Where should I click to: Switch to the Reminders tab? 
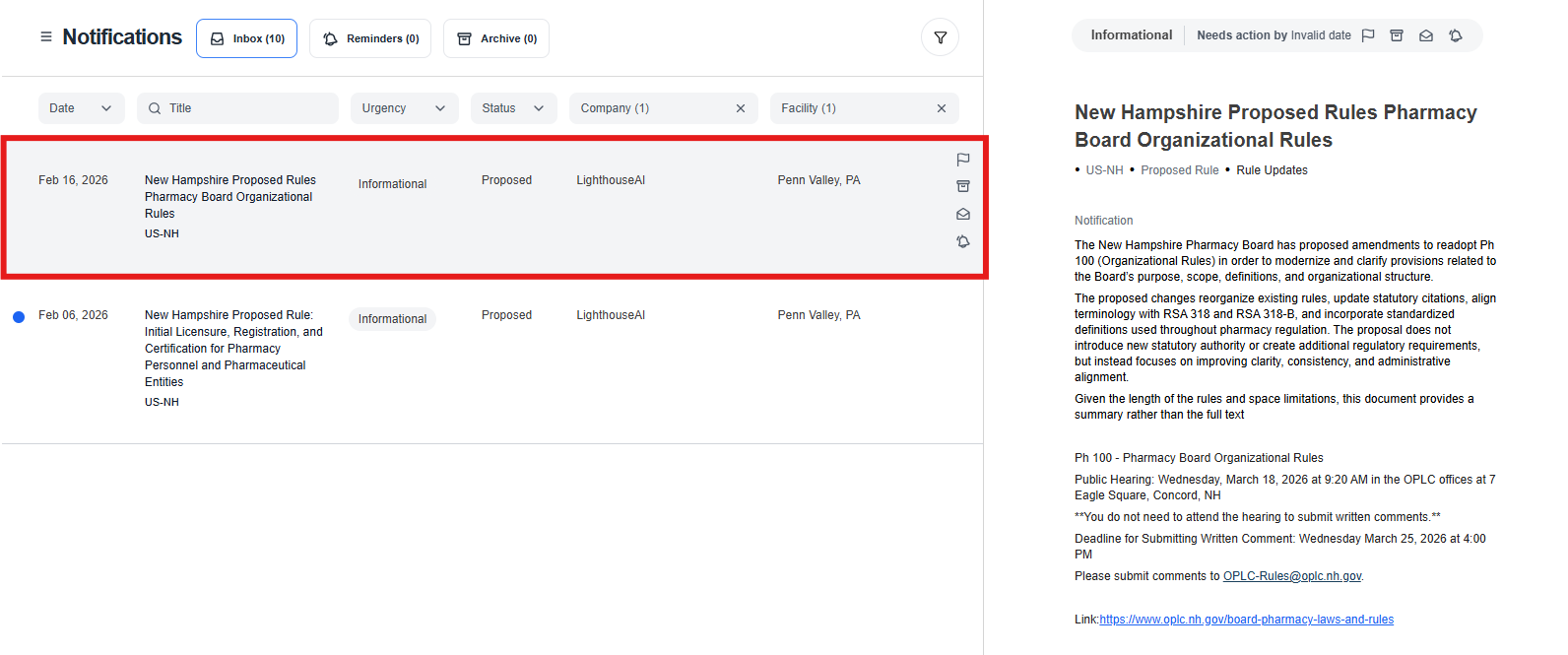370,38
